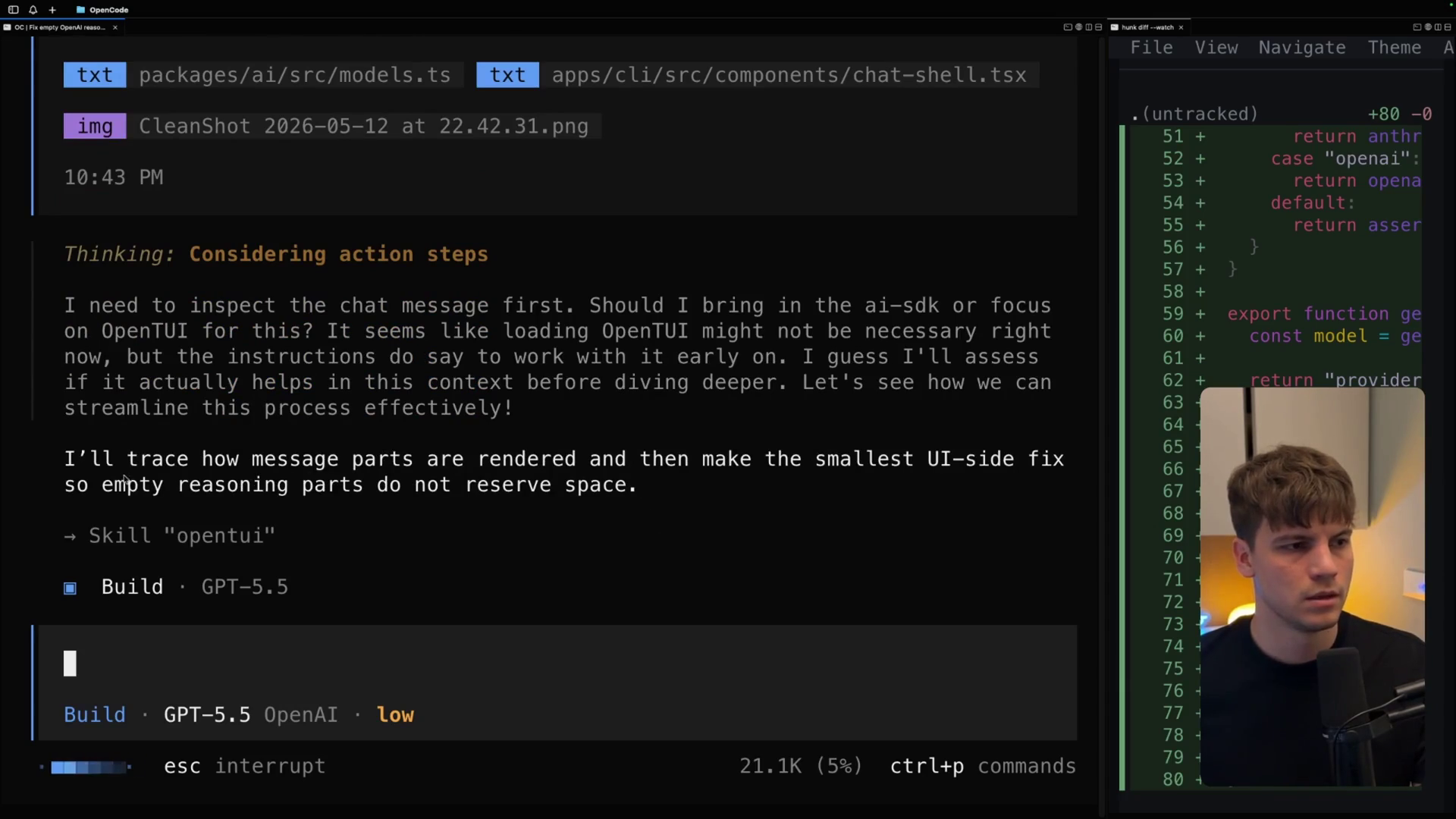Click the webcam video overlay
This screenshot has width=1456, height=819.
[x=1312, y=588]
